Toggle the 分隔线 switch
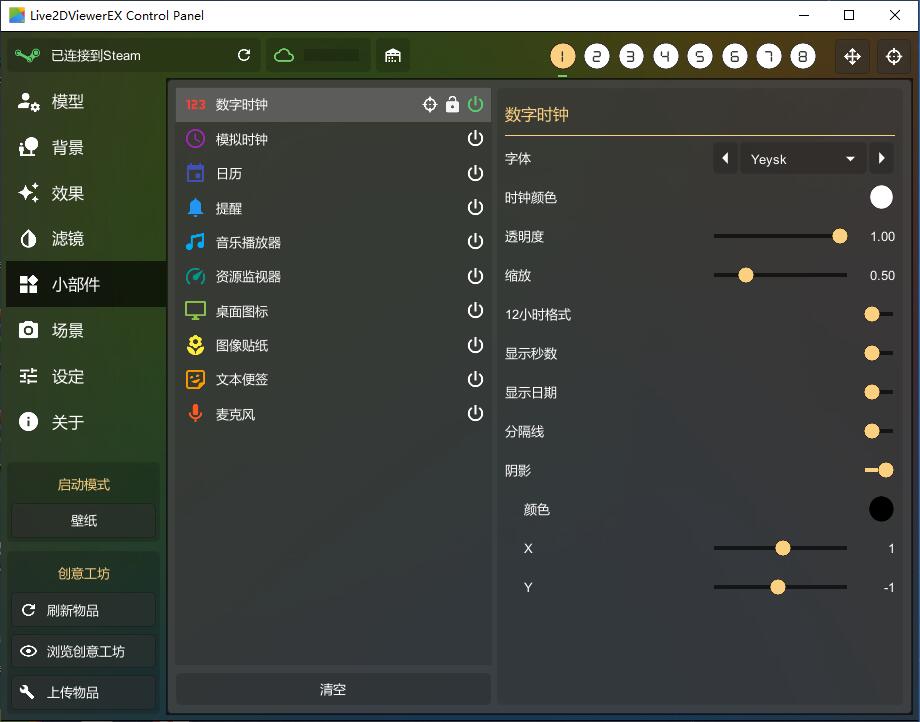This screenshot has height=722, width=920. coord(878,431)
